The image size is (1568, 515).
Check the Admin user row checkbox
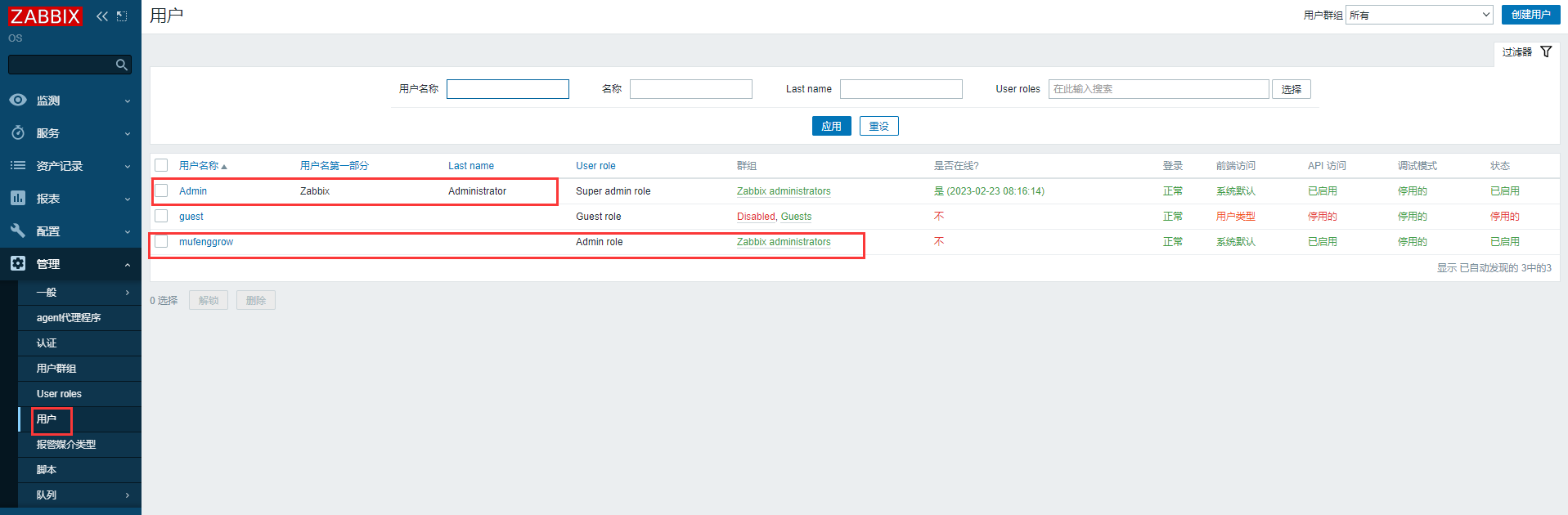pyautogui.click(x=161, y=190)
